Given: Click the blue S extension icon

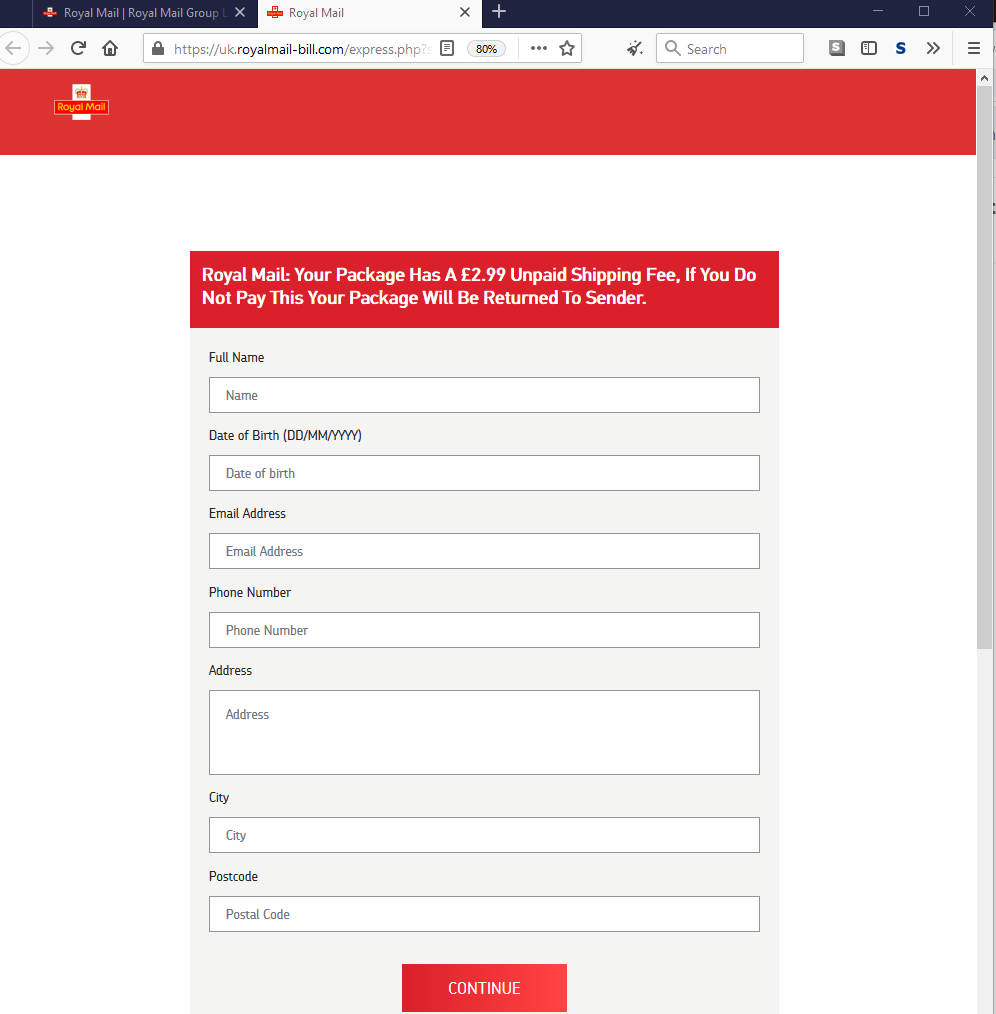Looking at the screenshot, I should click(900, 48).
